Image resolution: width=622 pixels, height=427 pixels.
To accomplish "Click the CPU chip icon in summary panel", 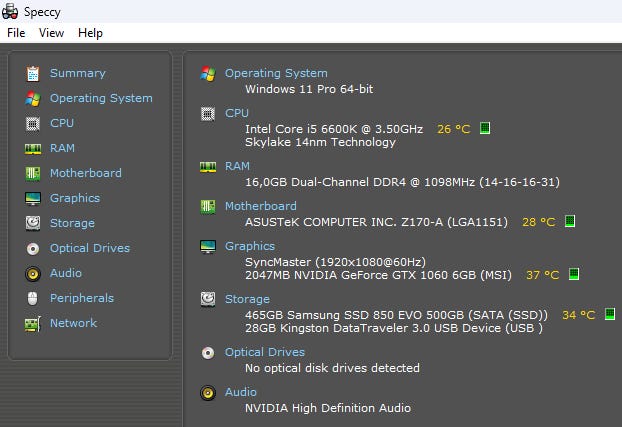I will point(208,114).
